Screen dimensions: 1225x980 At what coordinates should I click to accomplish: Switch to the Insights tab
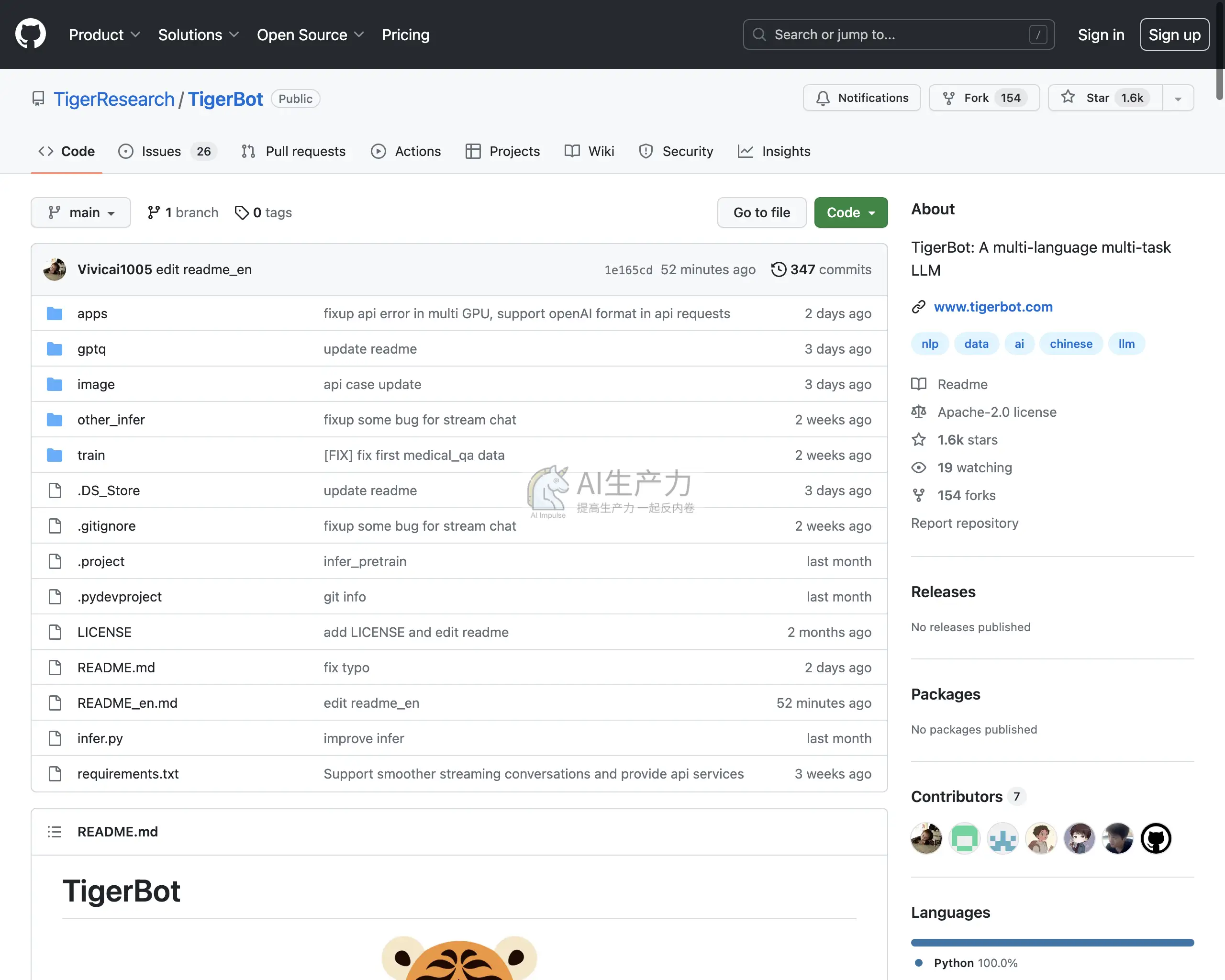tap(774, 151)
